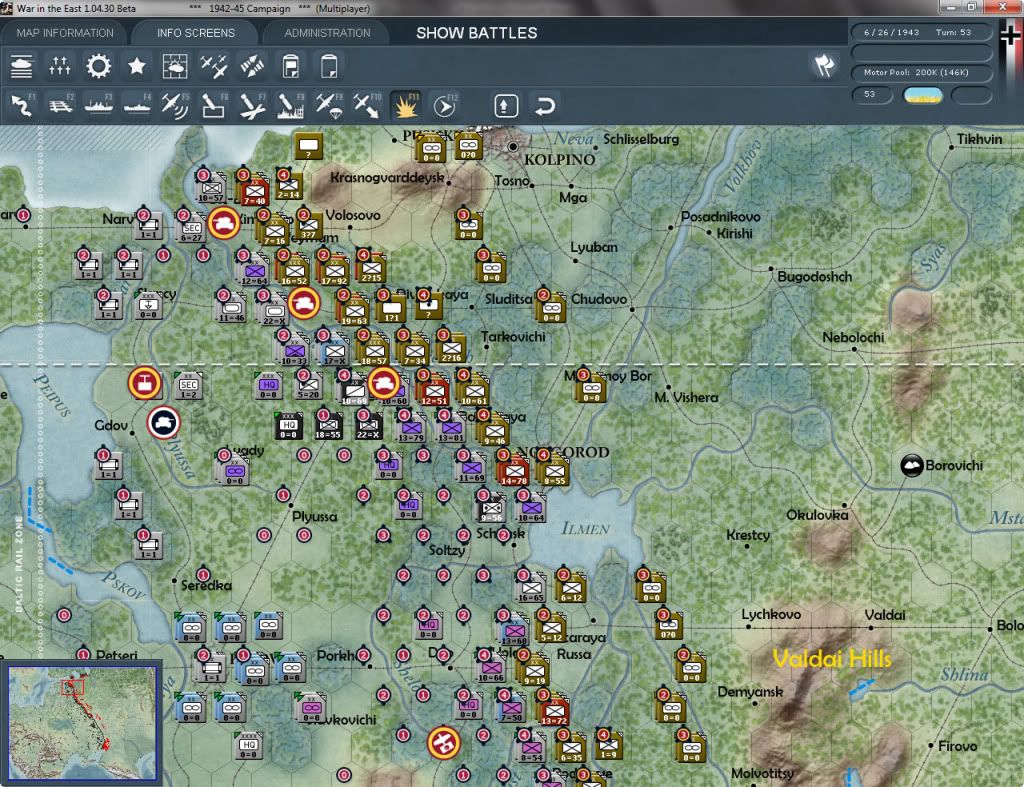Viewport: 1024px width, 787px height.
Task: Click the Demyansk town label
Action: [x=750, y=692]
